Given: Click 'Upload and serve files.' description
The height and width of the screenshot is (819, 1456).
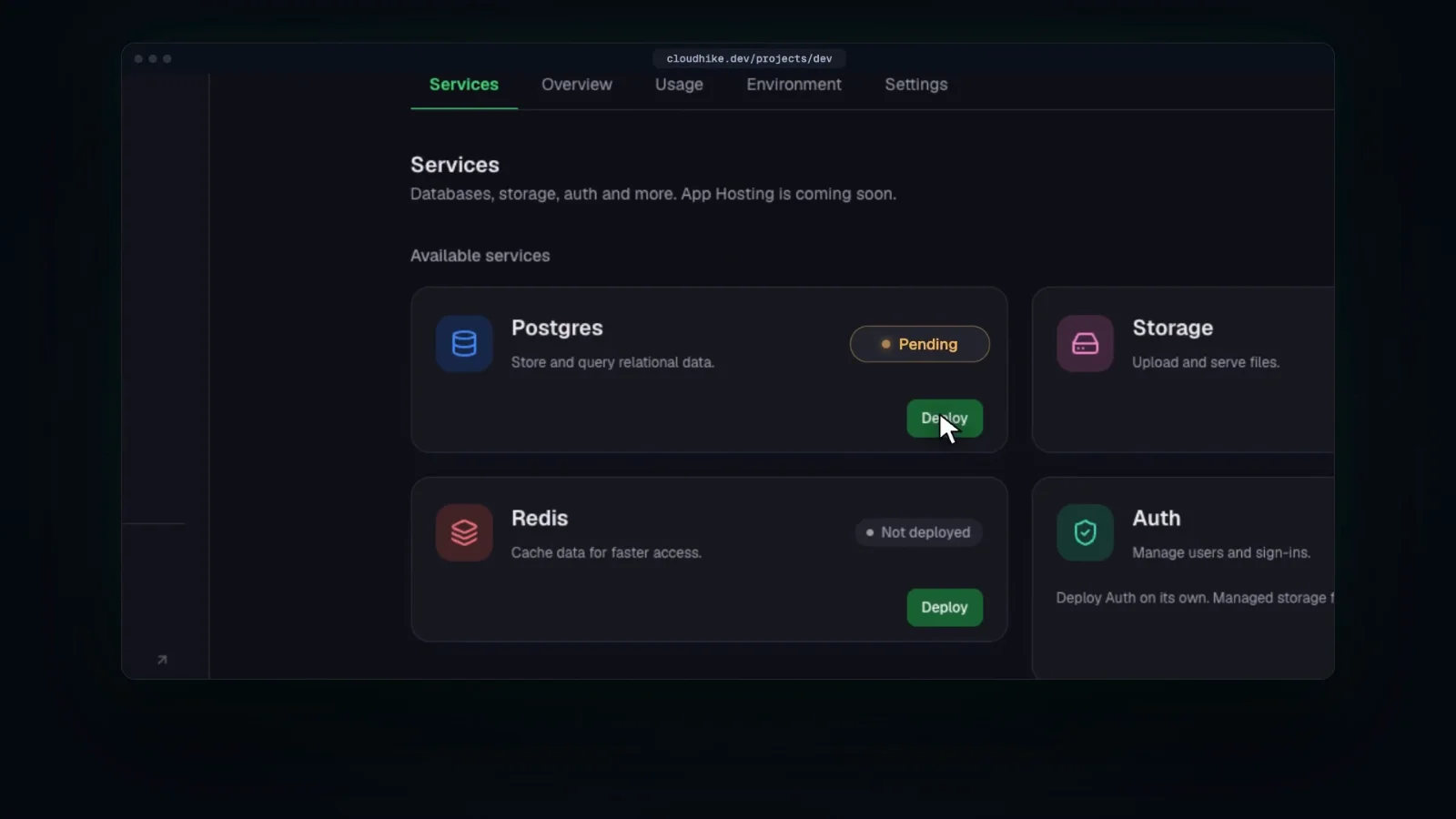Looking at the screenshot, I should point(1206,362).
